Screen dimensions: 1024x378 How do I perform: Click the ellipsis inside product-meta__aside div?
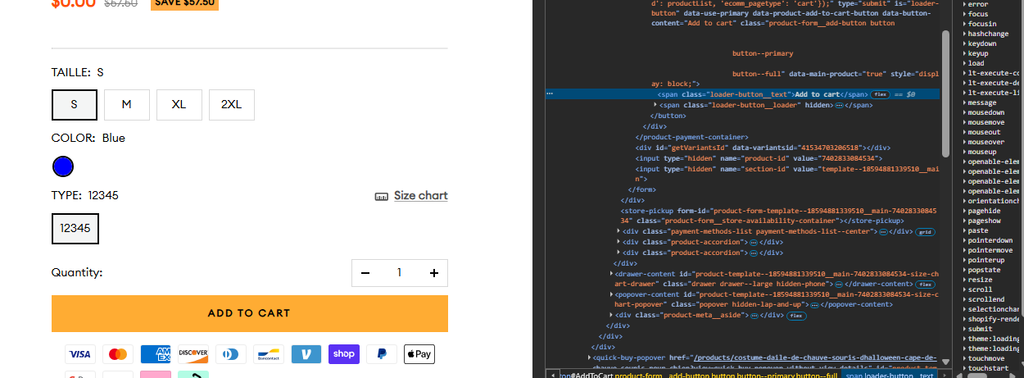(754, 316)
